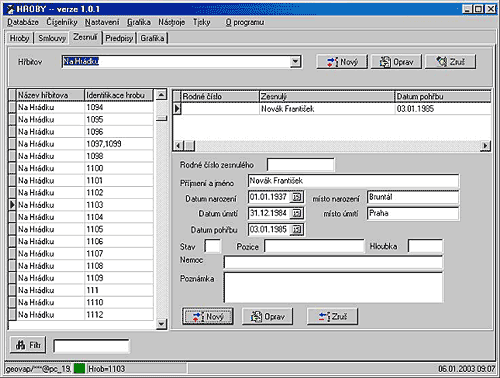The width and height of the screenshot is (500, 378).
Task: Click the top Zruš button beside Hřbitov
Action: [x=450, y=62]
